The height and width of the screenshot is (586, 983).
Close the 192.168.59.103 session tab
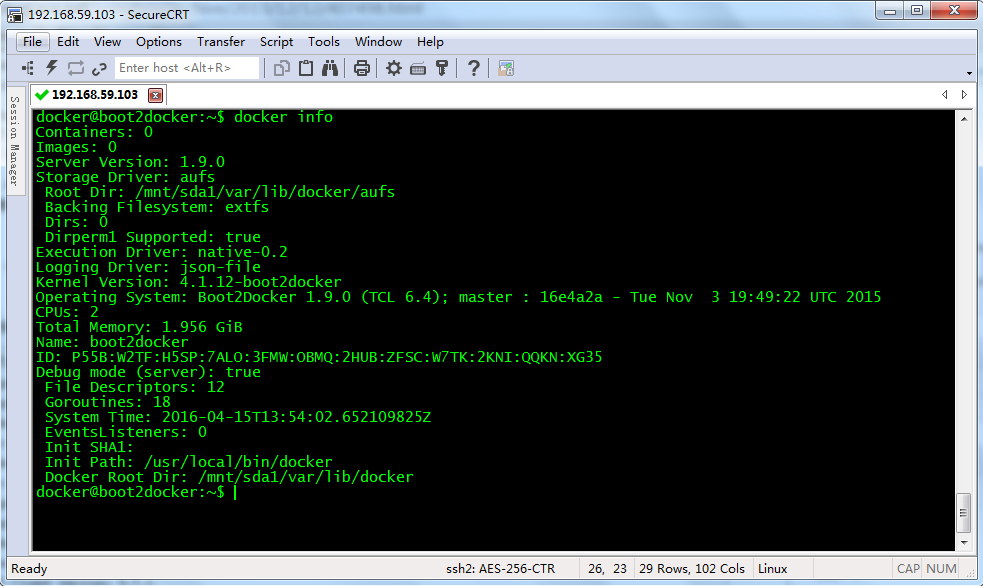pos(155,95)
